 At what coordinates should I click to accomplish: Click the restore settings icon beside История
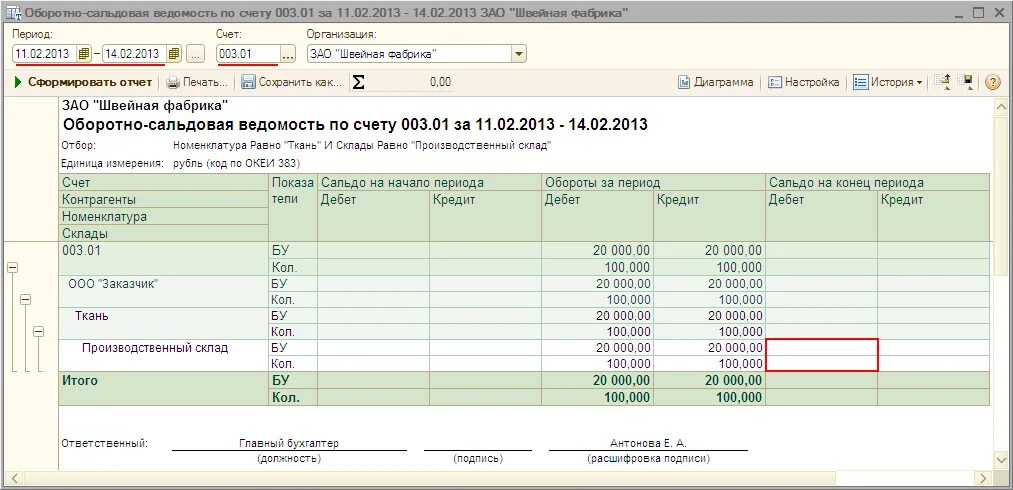943,82
